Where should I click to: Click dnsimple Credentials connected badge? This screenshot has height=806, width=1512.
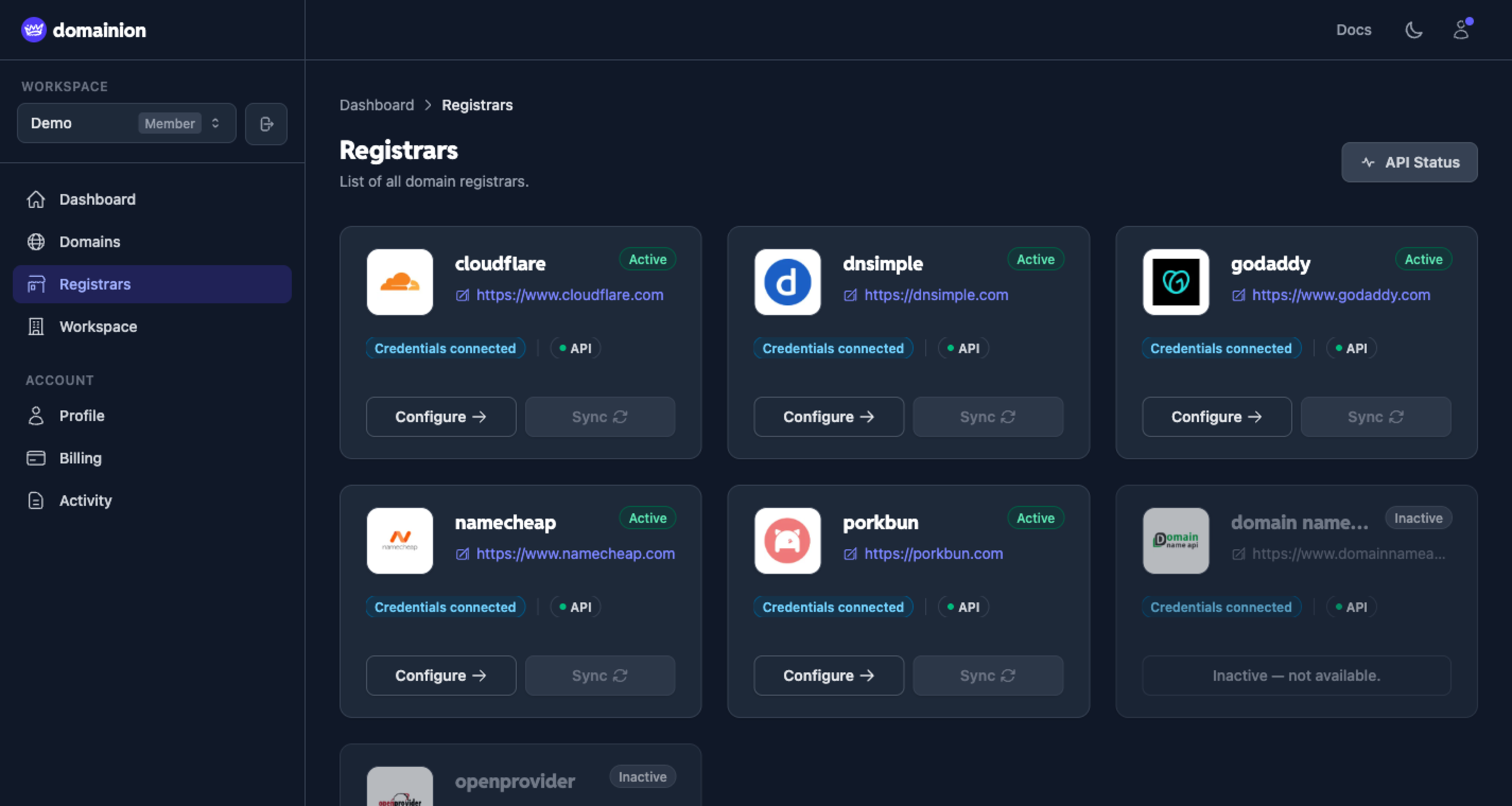pos(833,348)
